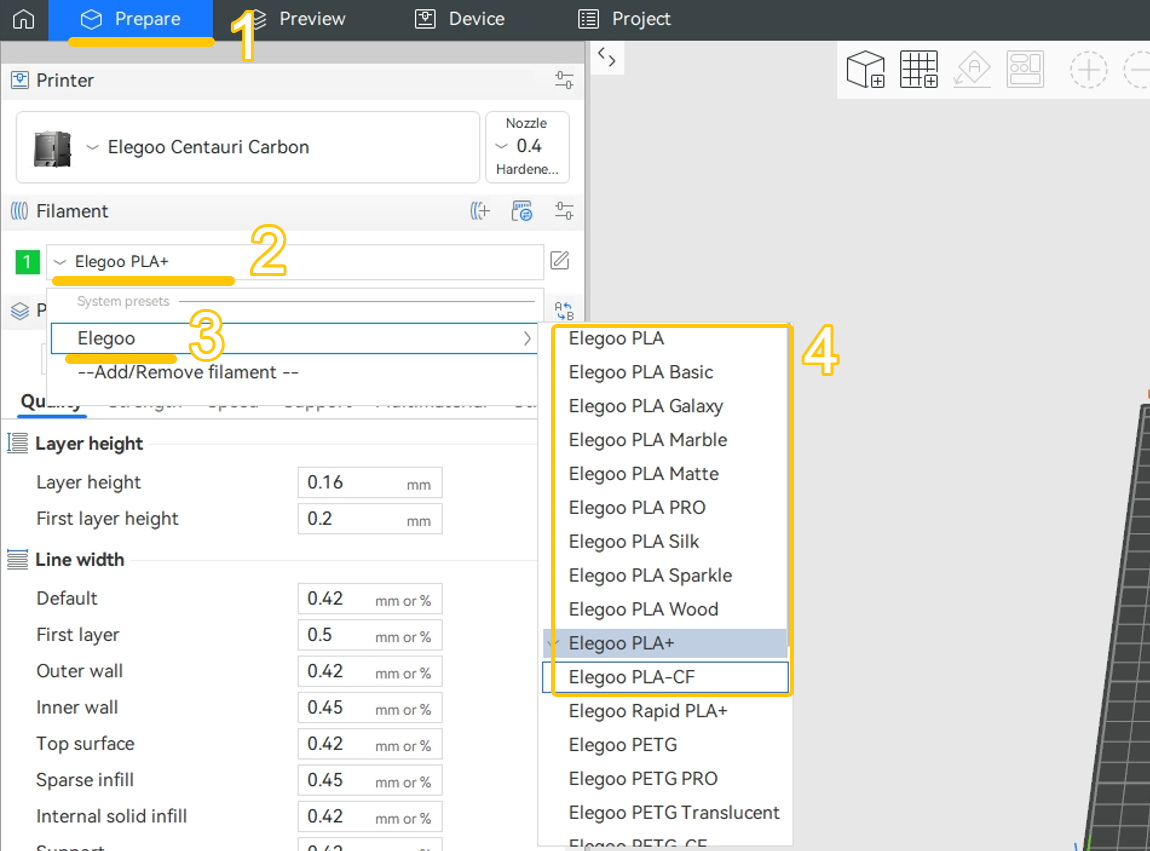Select Elegoo PLA Marble filament

665,439
